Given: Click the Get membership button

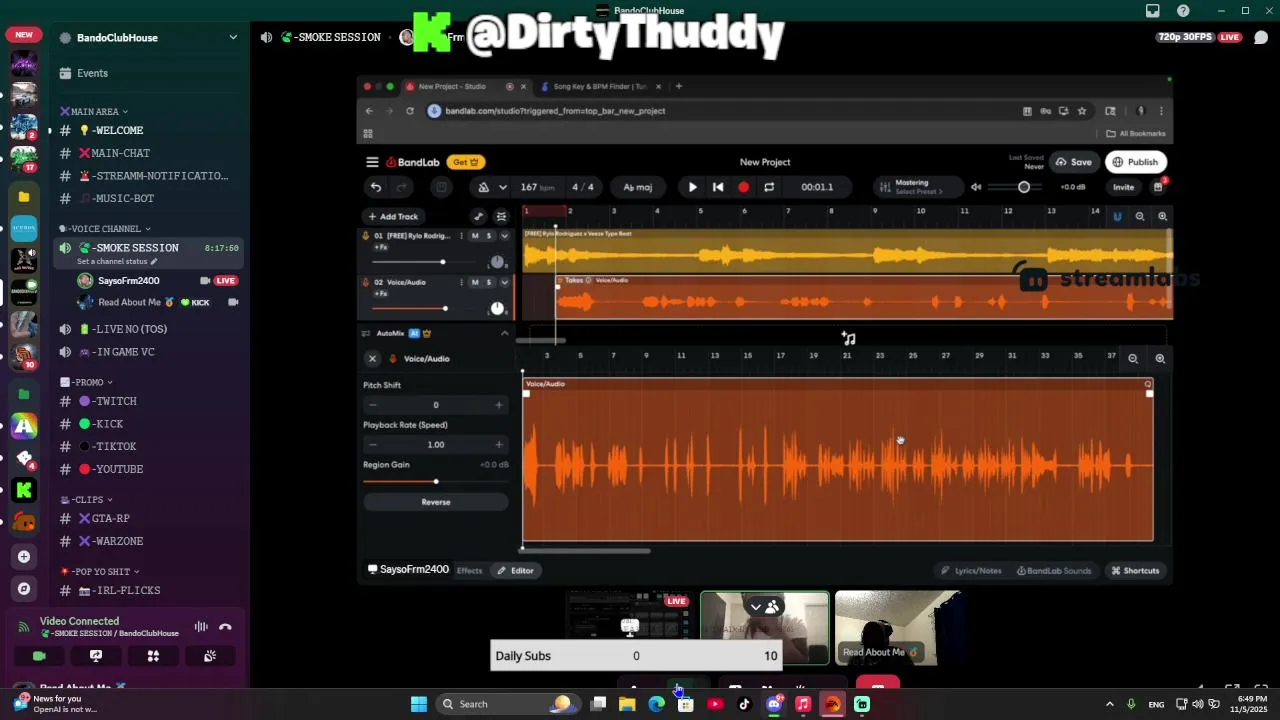Looking at the screenshot, I should pyautogui.click(x=465, y=162).
